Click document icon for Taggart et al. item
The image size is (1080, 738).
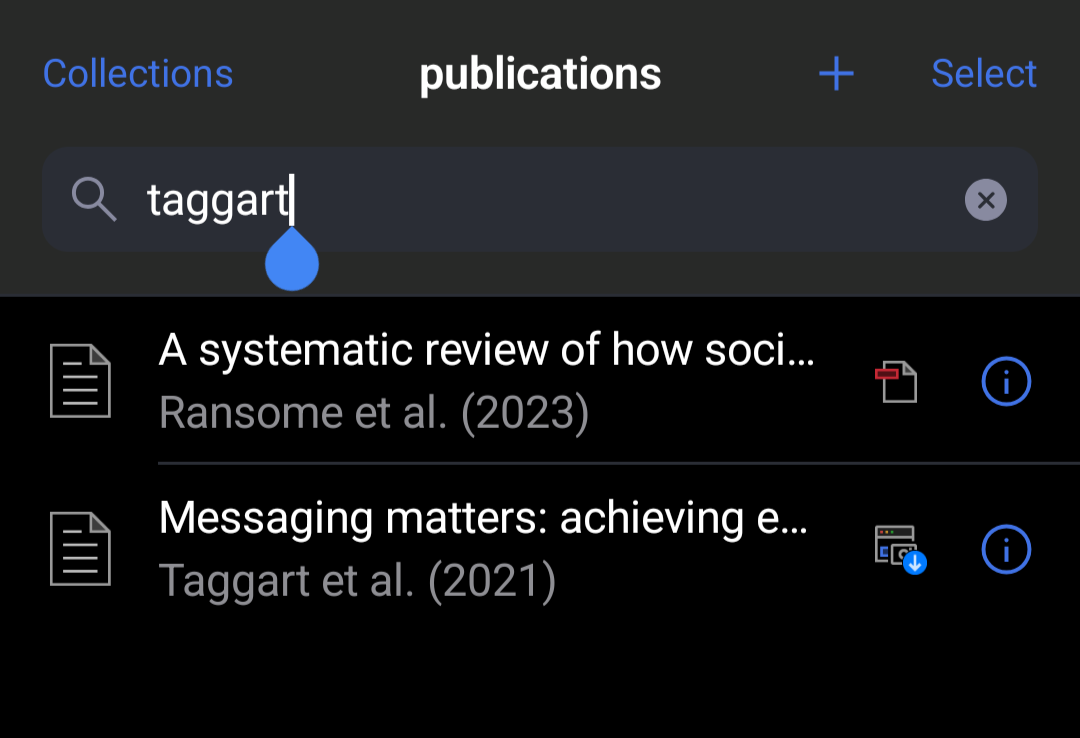(81, 549)
